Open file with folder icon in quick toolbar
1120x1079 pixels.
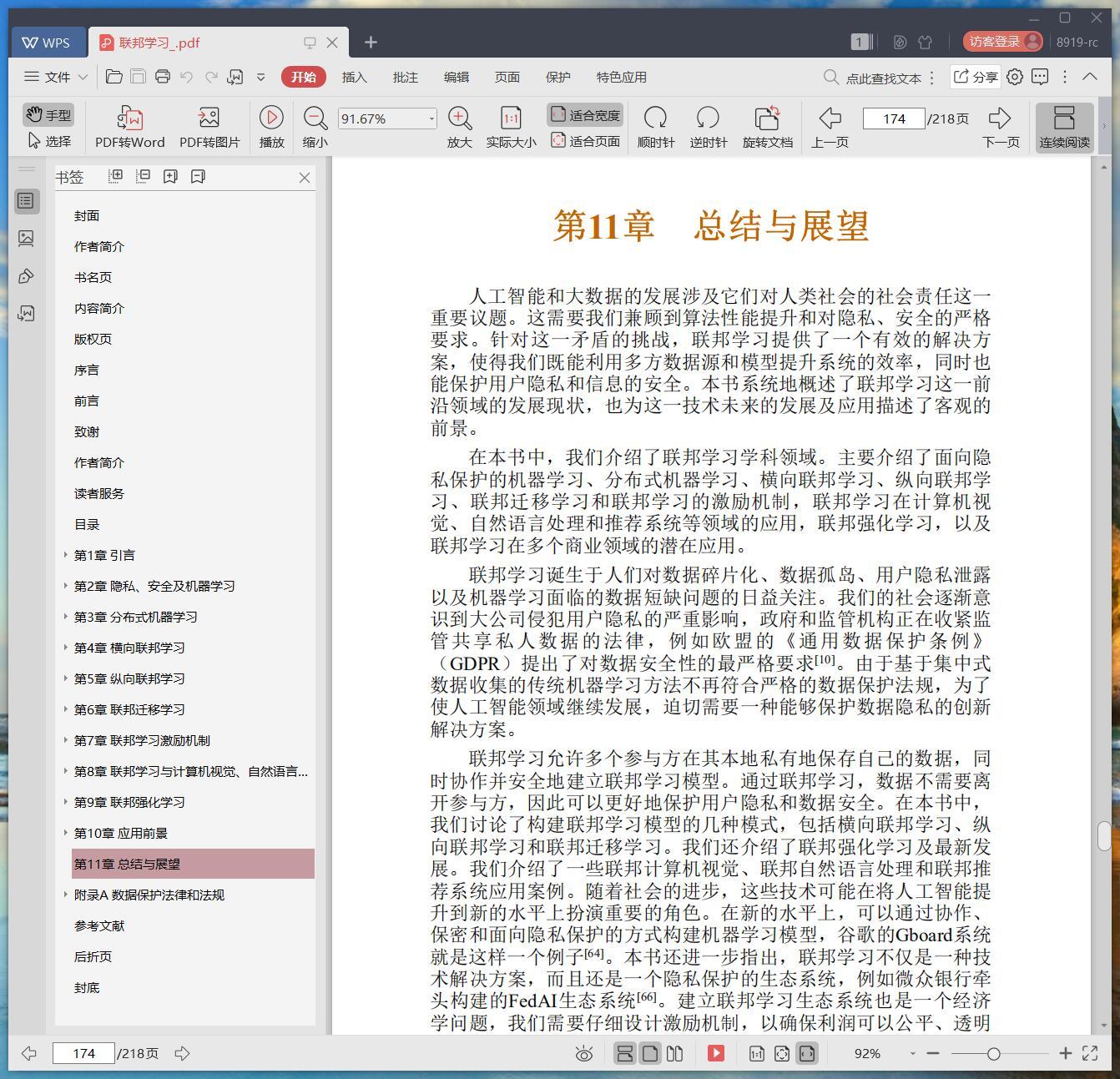point(114,77)
